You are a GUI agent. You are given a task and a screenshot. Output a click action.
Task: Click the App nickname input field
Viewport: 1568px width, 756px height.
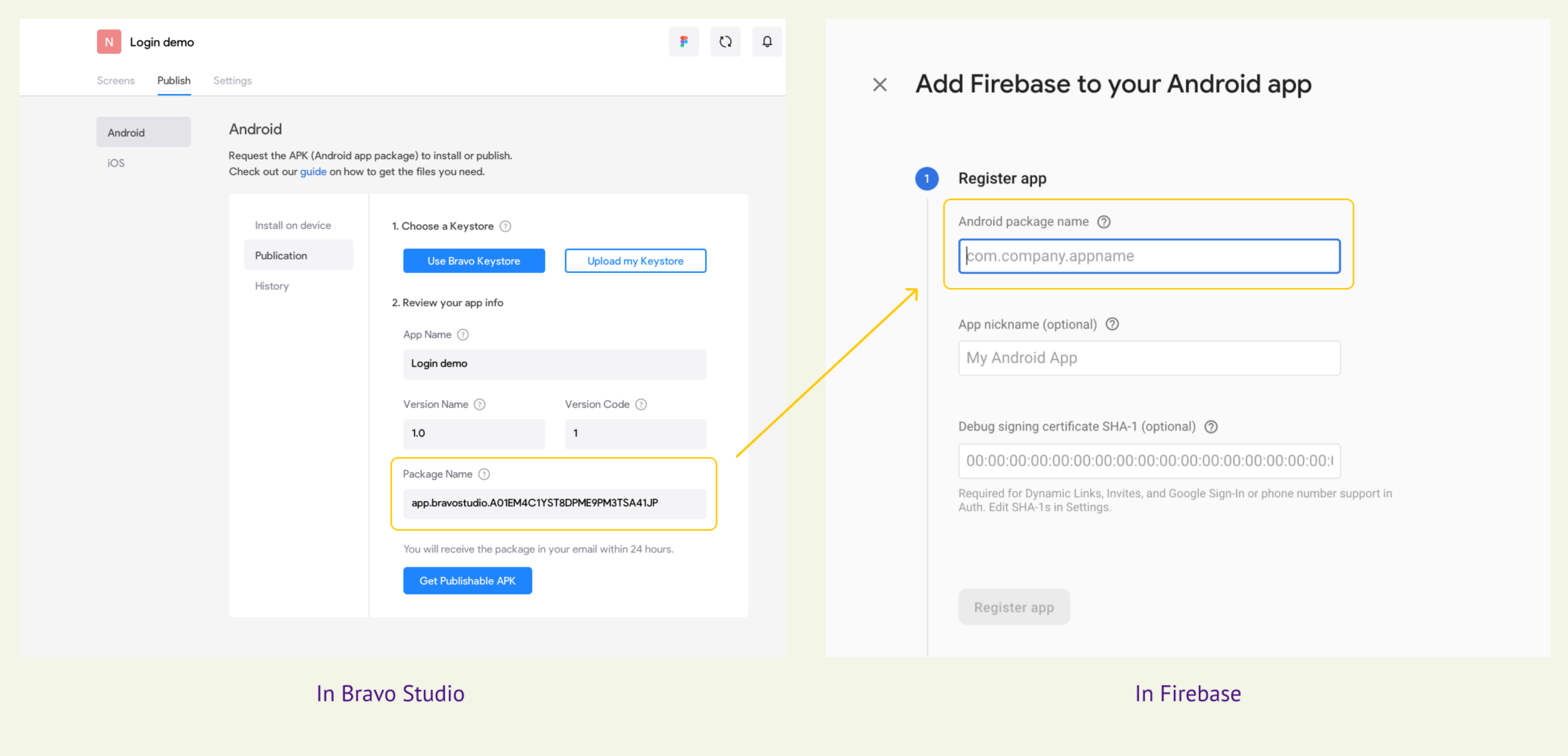tap(1149, 358)
